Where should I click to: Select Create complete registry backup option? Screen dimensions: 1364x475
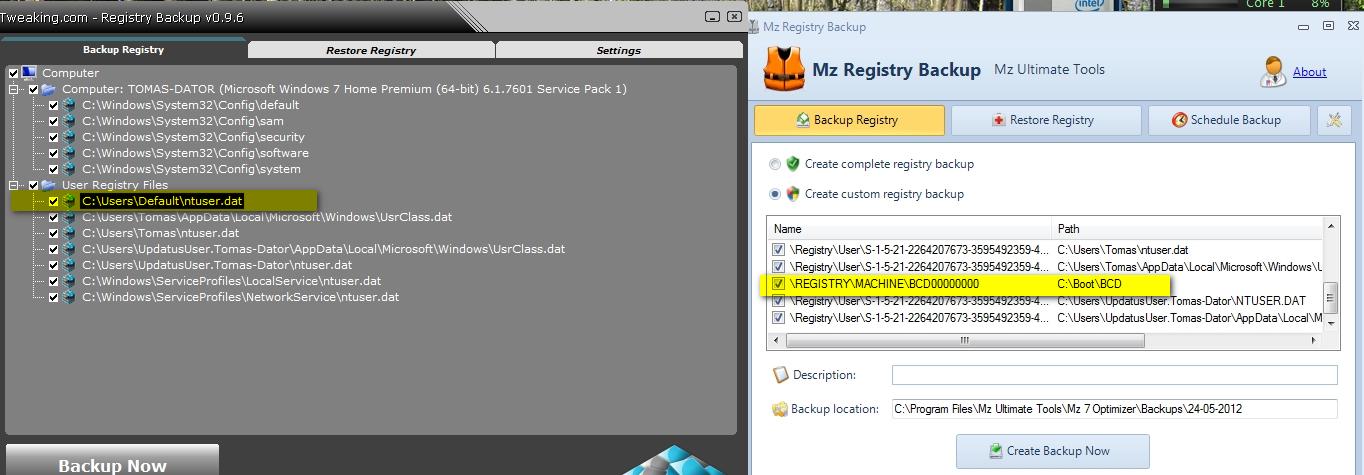775,164
